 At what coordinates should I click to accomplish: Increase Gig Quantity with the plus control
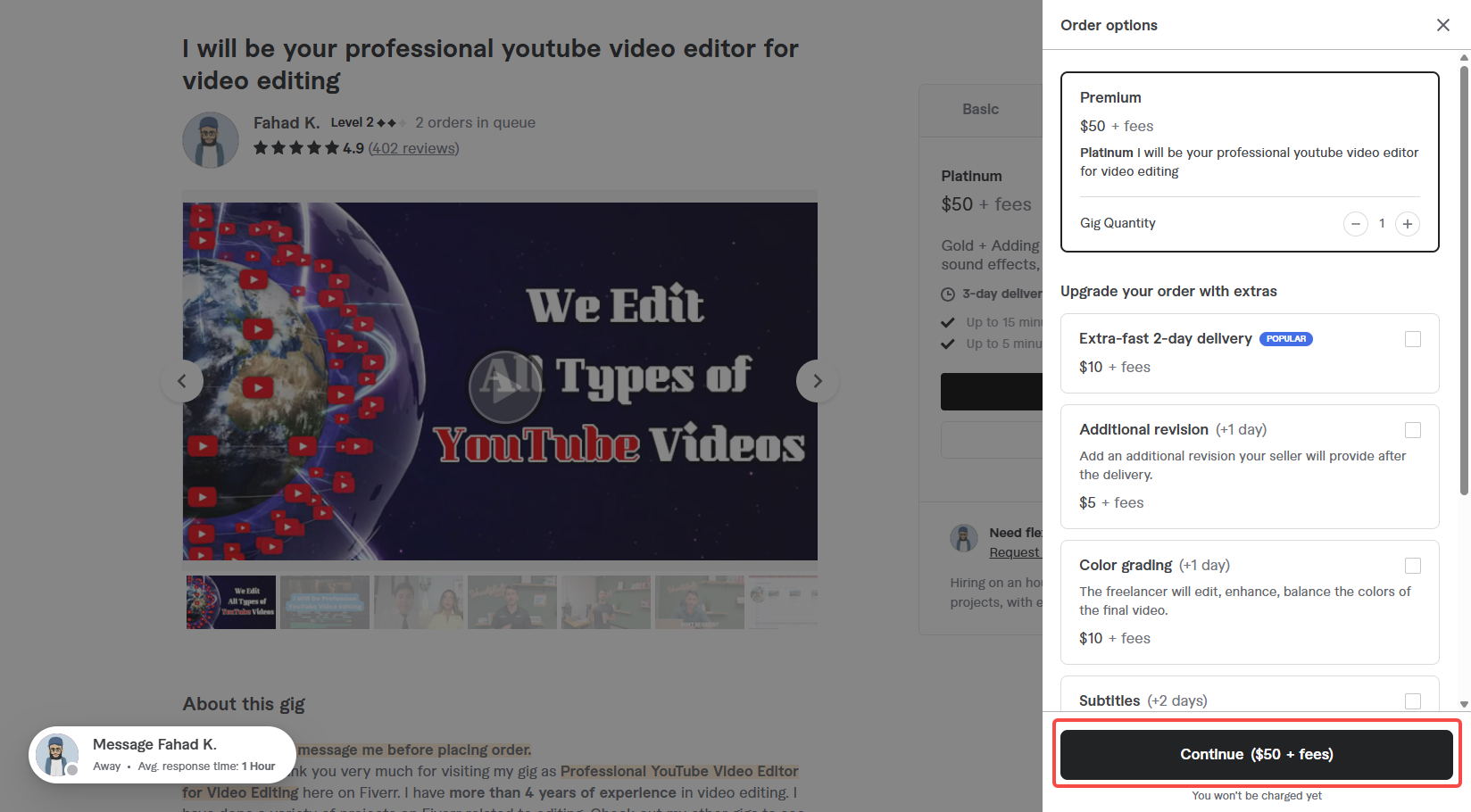1408,224
